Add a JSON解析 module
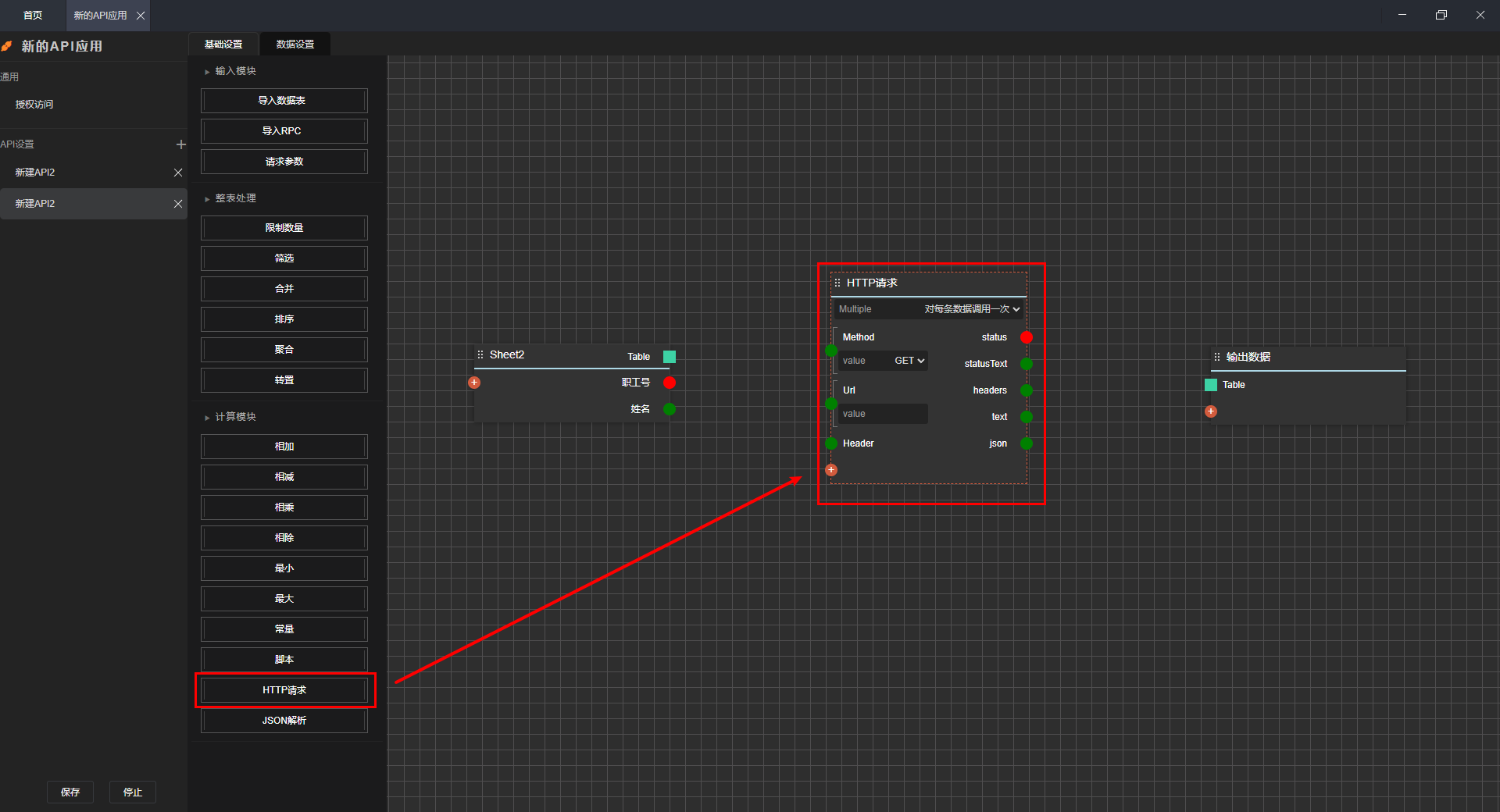Viewport: 1500px width, 812px height. [x=284, y=721]
